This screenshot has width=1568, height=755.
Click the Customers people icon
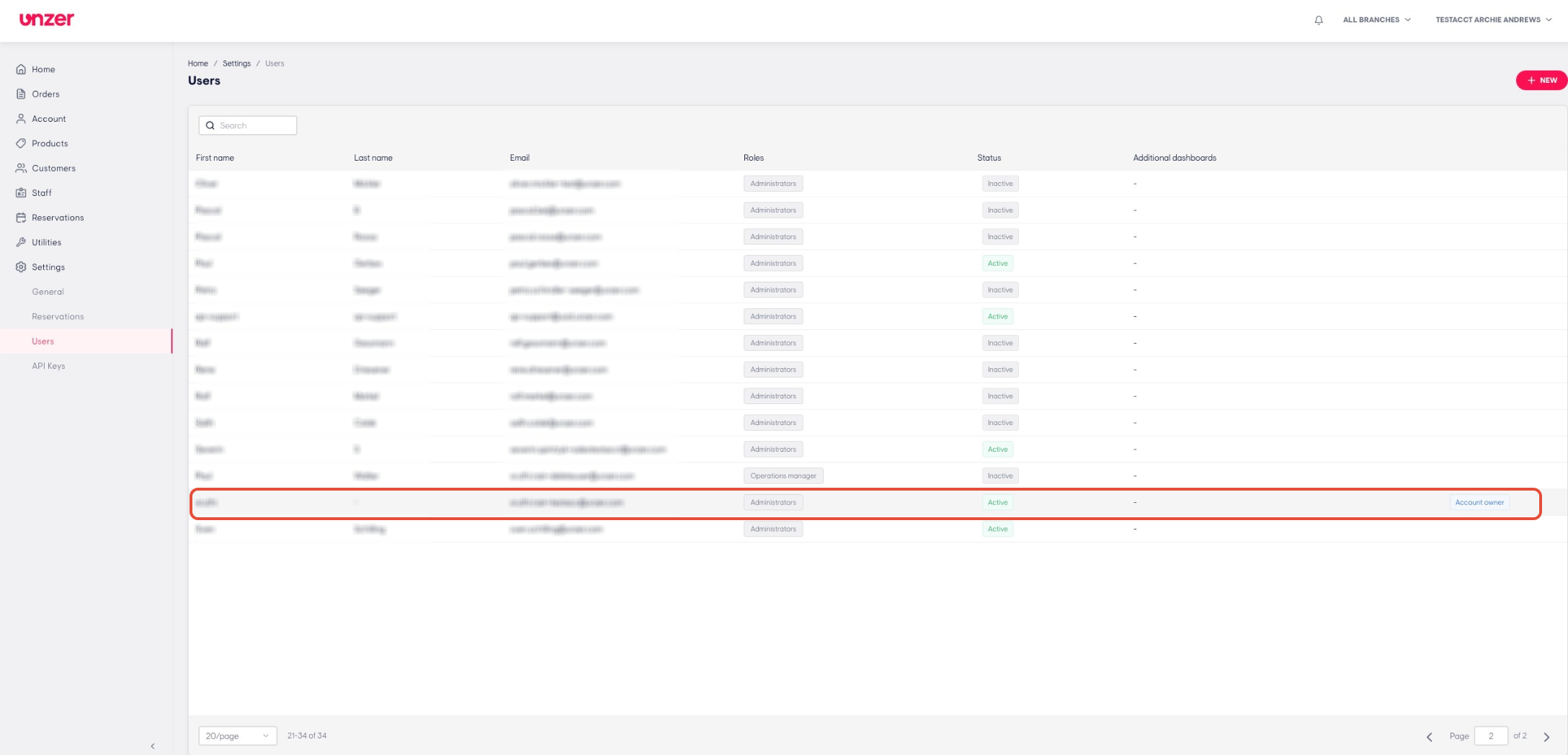click(21, 168)
